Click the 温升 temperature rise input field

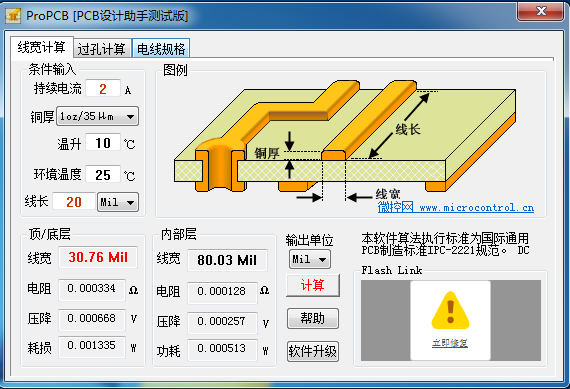(103, 143)
